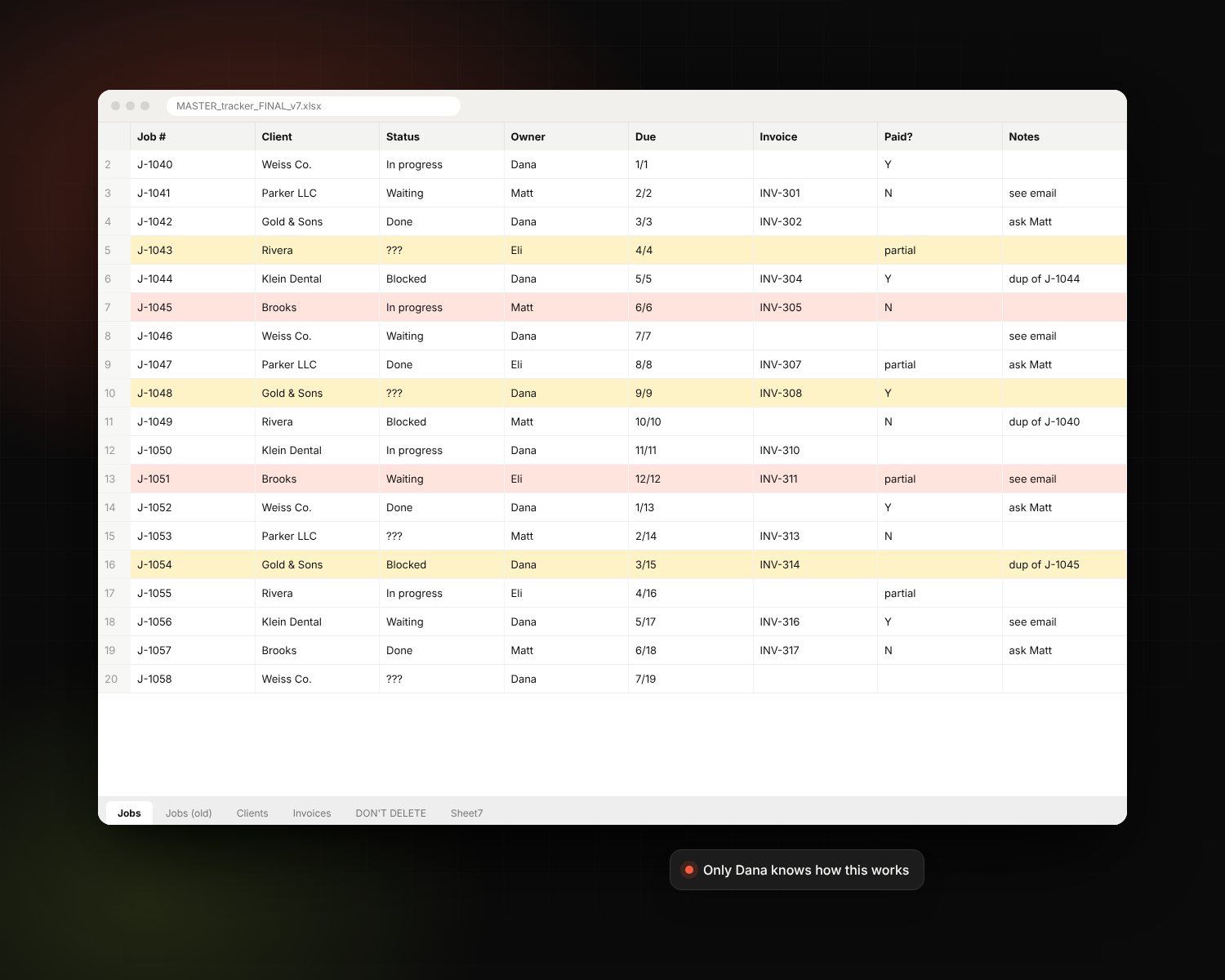Switch to the Invoices sheet tab
This screenshot has width=1225, height=980.
312,813
